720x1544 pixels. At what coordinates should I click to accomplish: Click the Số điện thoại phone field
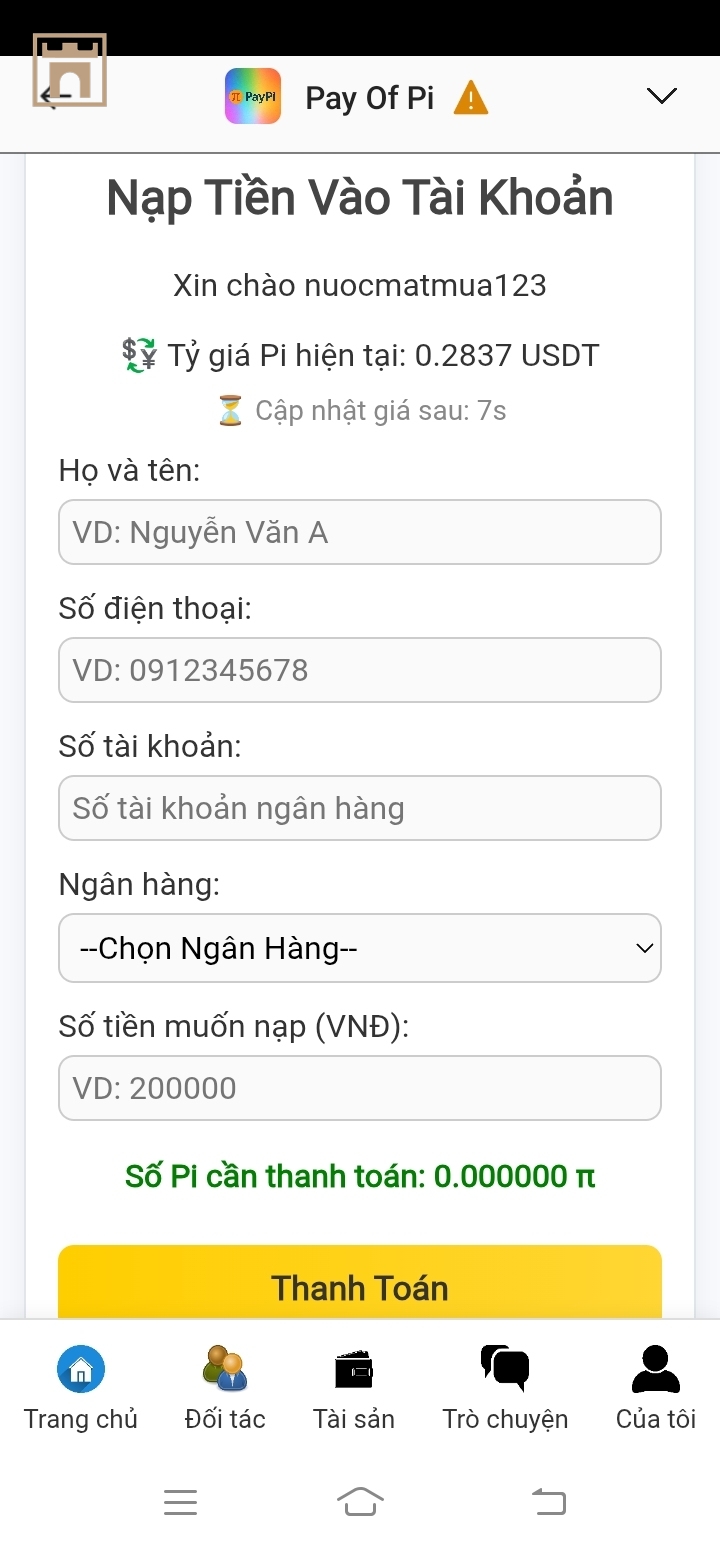[x=360, y=670]
